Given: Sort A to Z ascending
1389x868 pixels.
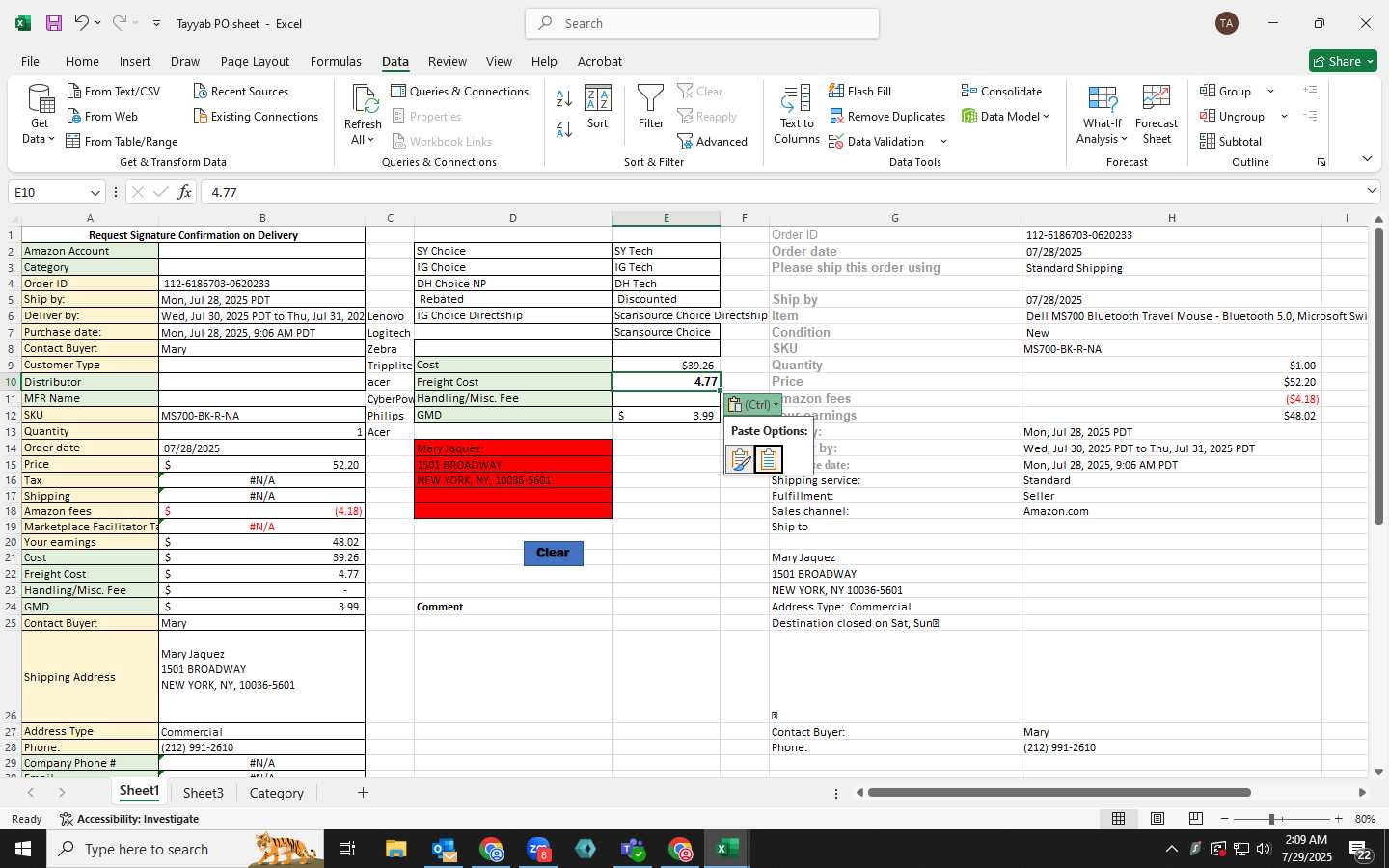Looking at the screenshot, I should click(x=564, y=98).
